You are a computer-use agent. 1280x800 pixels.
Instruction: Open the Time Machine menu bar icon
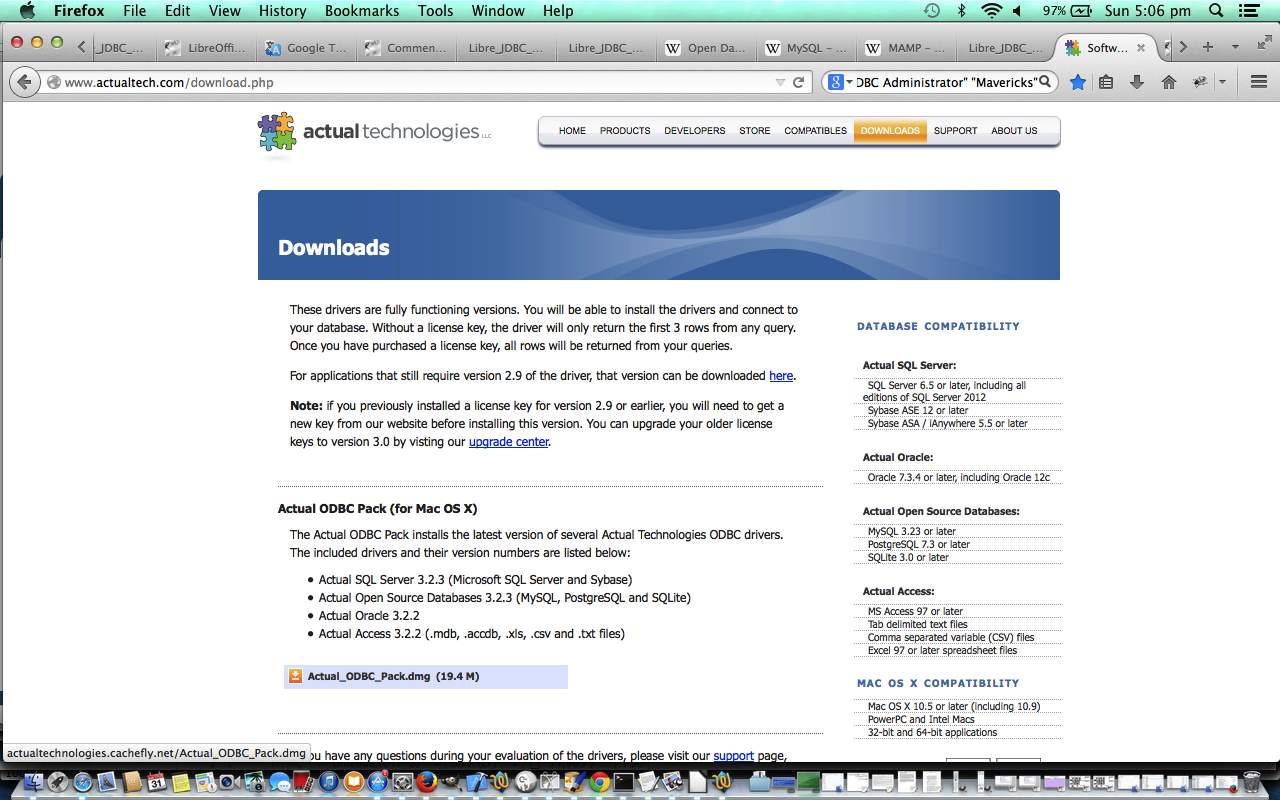coord(932,11)
